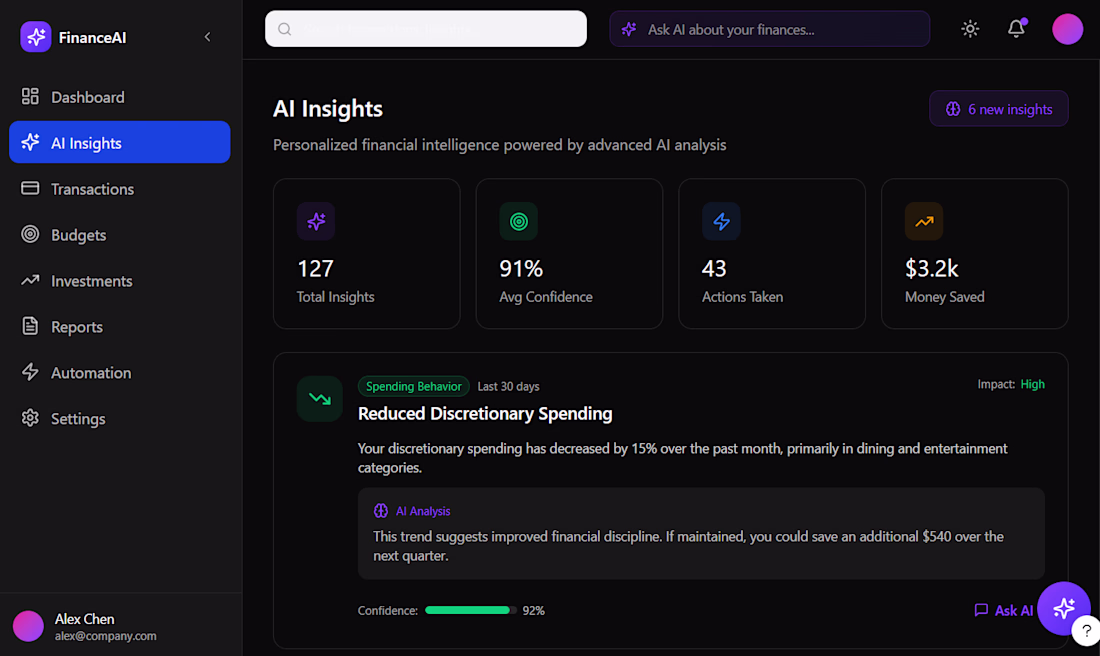This screenshot has width=1100, height=656.
Task: Click the 91% Avg Confidence value
Action: coord(521,269)
